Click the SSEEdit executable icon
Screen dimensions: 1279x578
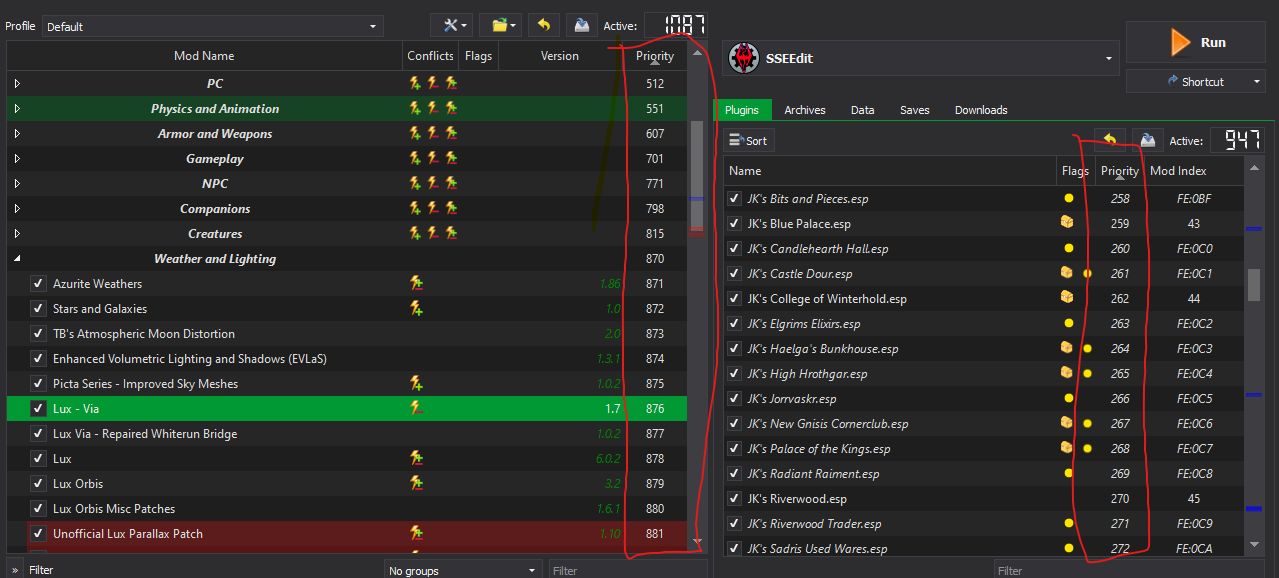pyautogui.click(x=743, y=58)
